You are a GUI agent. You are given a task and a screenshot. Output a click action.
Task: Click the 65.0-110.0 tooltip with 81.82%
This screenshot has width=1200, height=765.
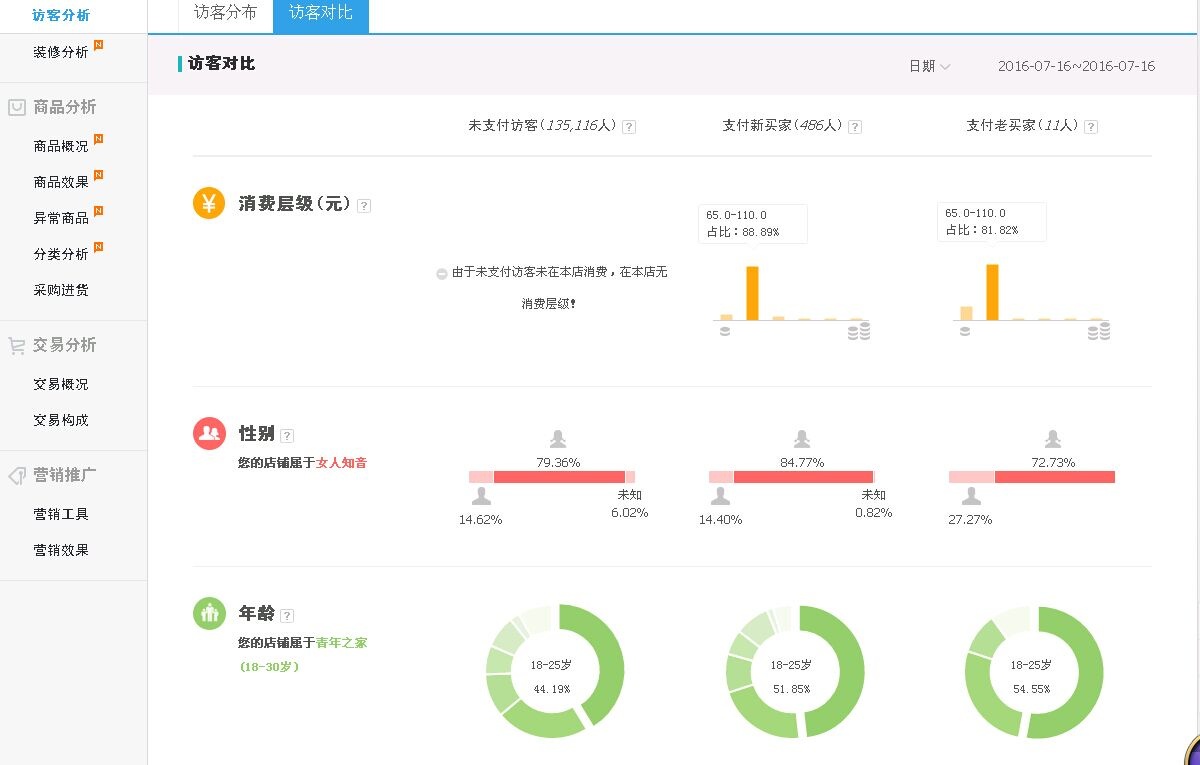tap(992, 222)
